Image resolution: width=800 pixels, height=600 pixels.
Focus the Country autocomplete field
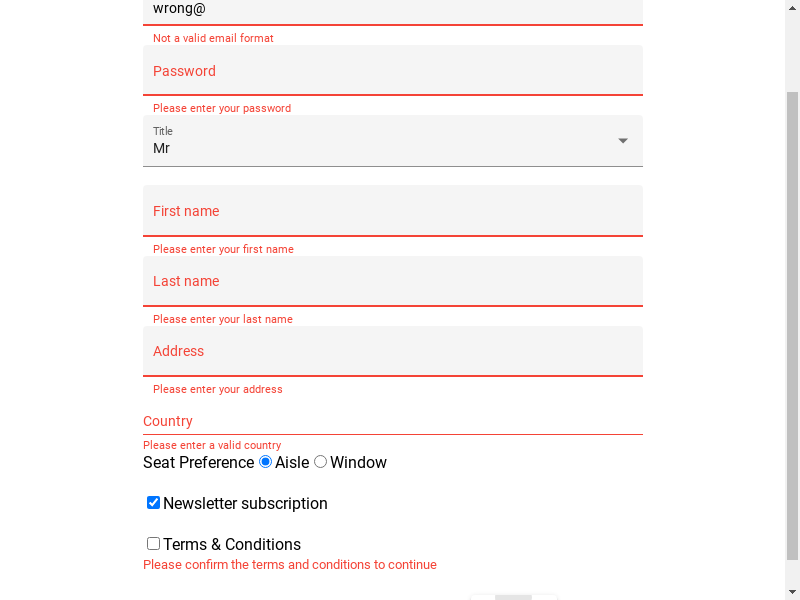[x=393, y=421]
